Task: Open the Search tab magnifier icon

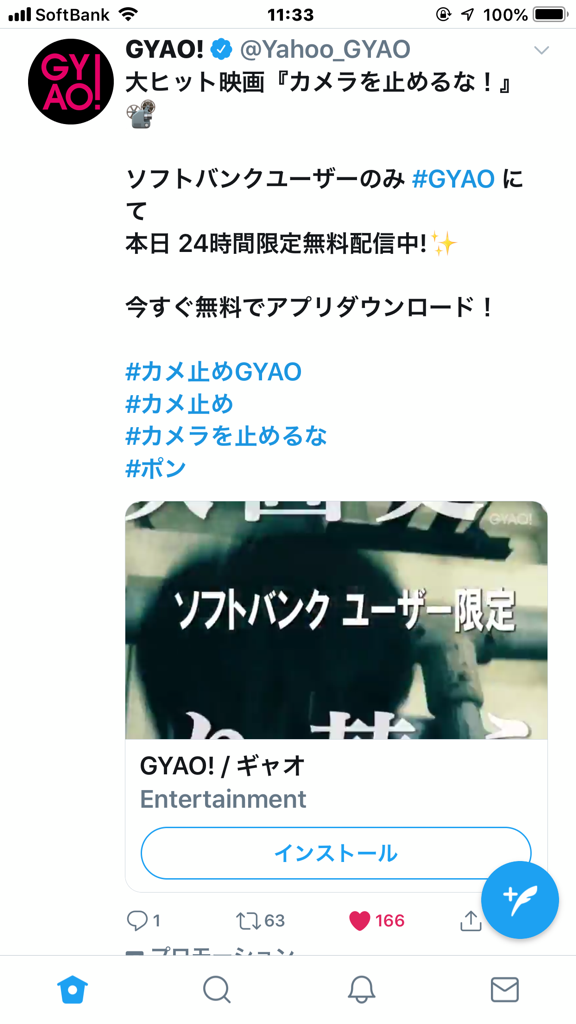Action: [x=216, y=990]
